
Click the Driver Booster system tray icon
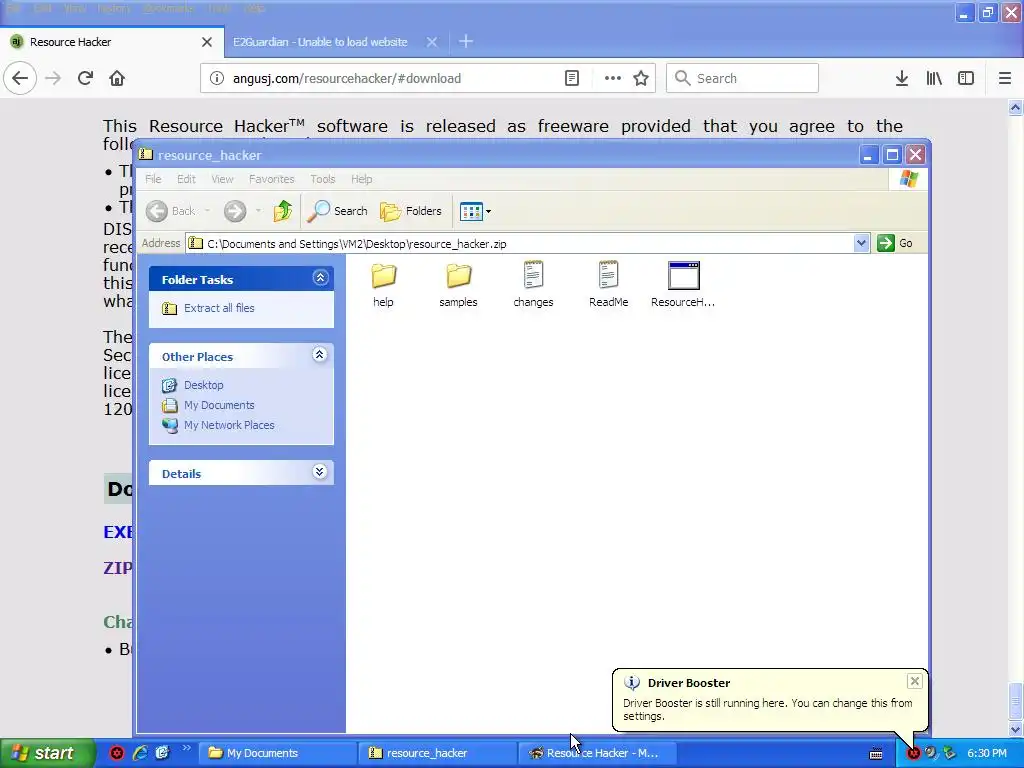[913, 753]
